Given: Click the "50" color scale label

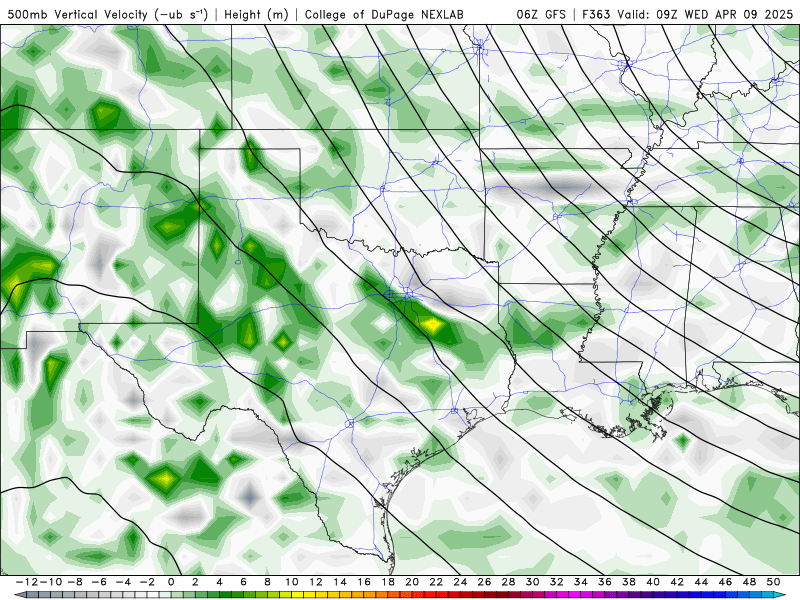Looking at the screenshot, I should coord(773,582).
